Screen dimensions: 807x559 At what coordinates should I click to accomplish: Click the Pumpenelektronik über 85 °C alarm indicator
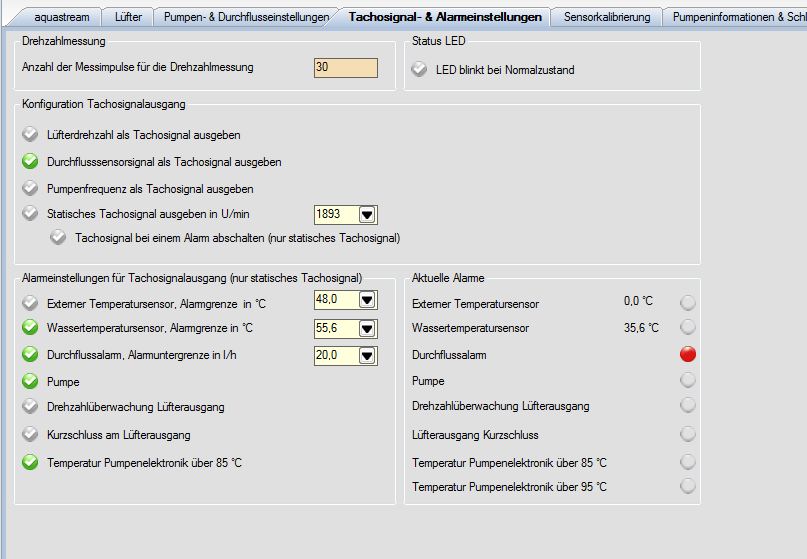pos(688,462)
